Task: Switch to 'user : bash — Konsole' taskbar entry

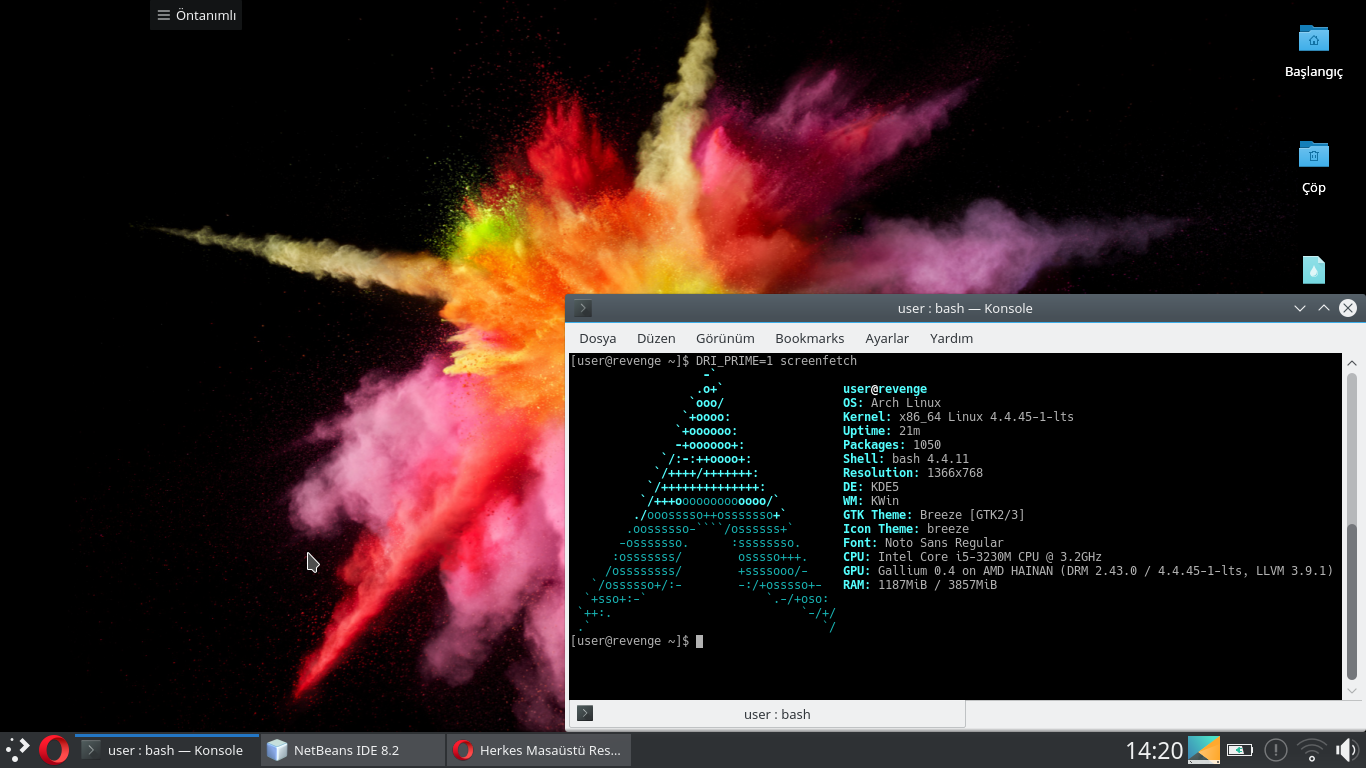Action: click(x=166, y=750)
